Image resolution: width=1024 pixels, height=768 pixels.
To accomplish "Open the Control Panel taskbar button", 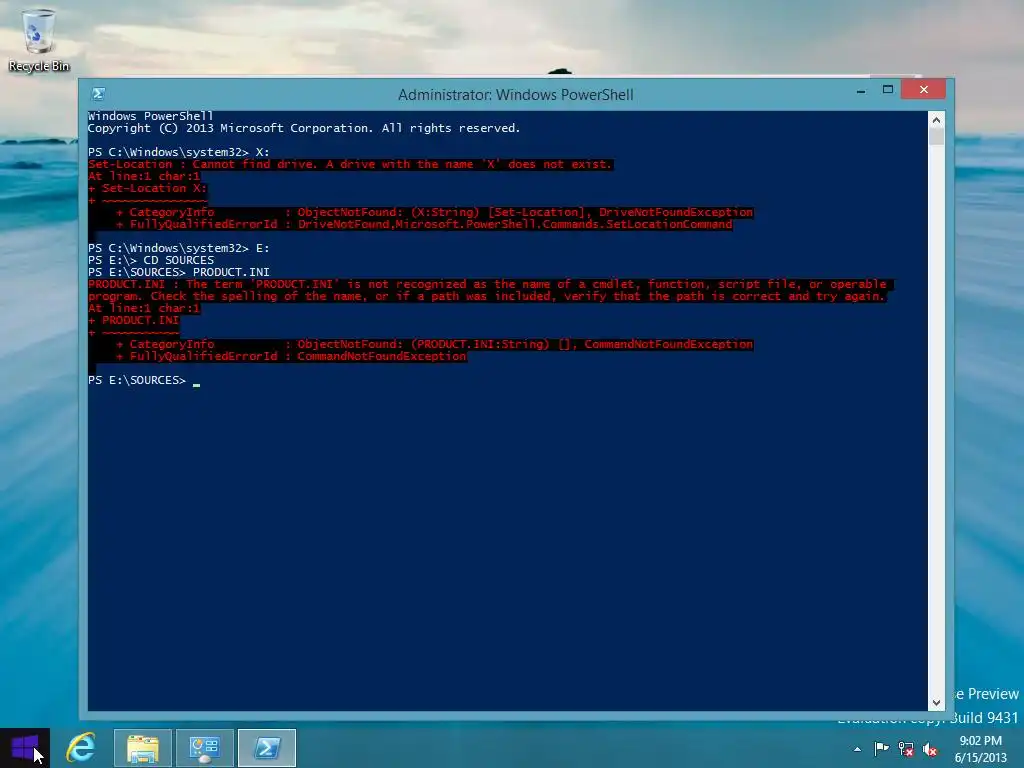I will point(204,748).
